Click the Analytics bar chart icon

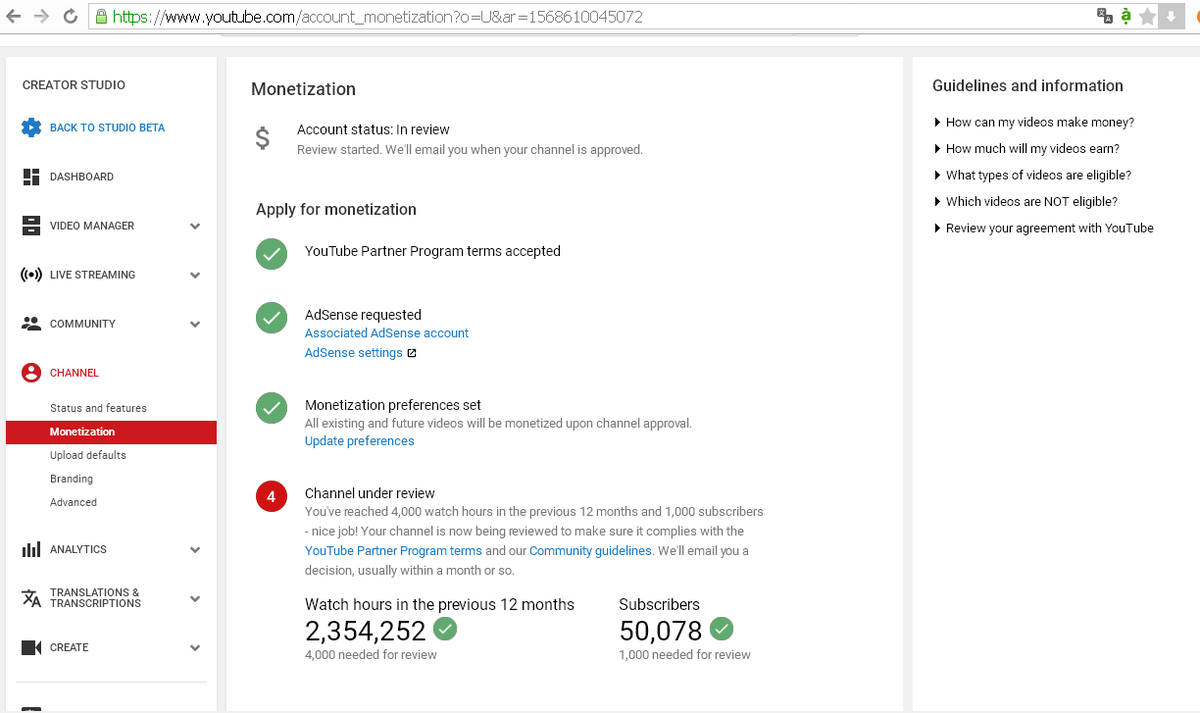[31, 550]
